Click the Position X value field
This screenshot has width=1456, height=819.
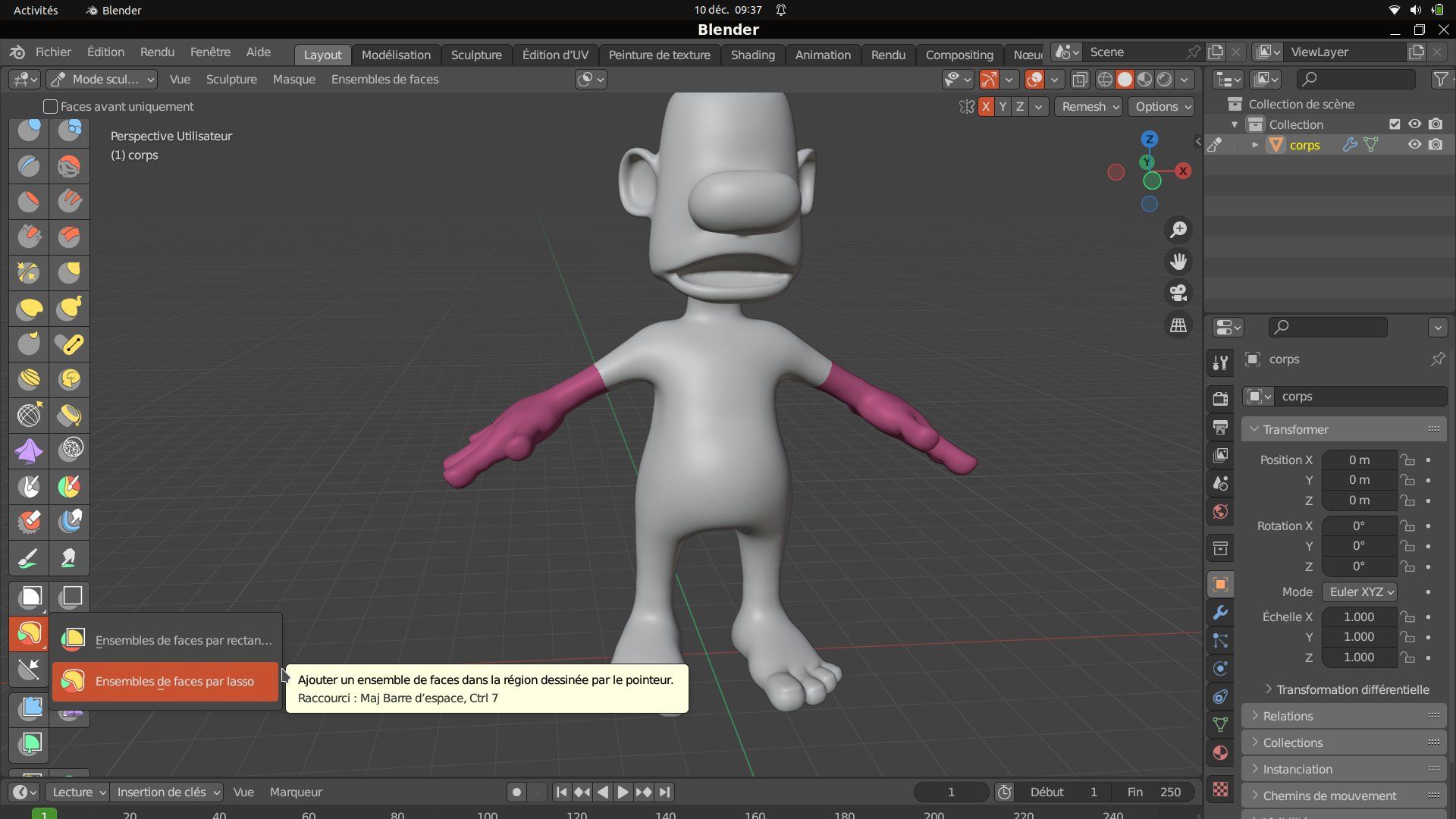pyautogui.click(x=1359, y=460)
